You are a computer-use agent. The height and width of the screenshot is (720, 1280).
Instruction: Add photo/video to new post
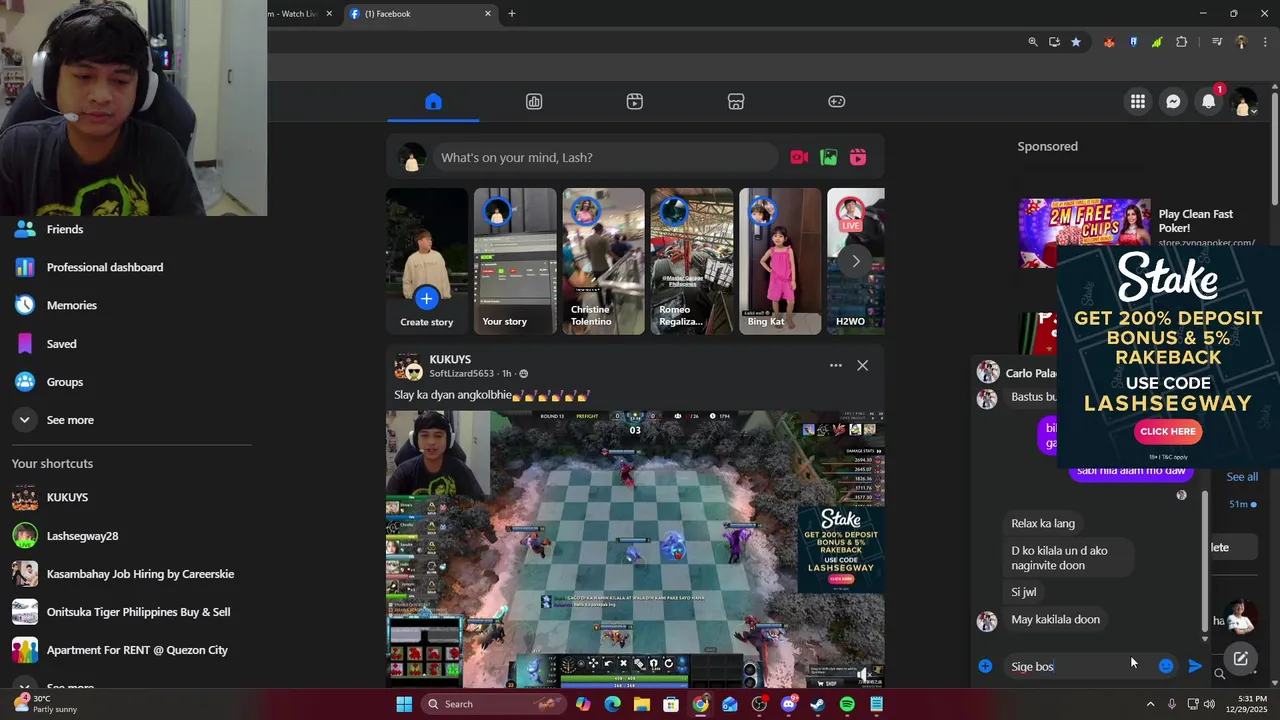(x=828, y=157)
